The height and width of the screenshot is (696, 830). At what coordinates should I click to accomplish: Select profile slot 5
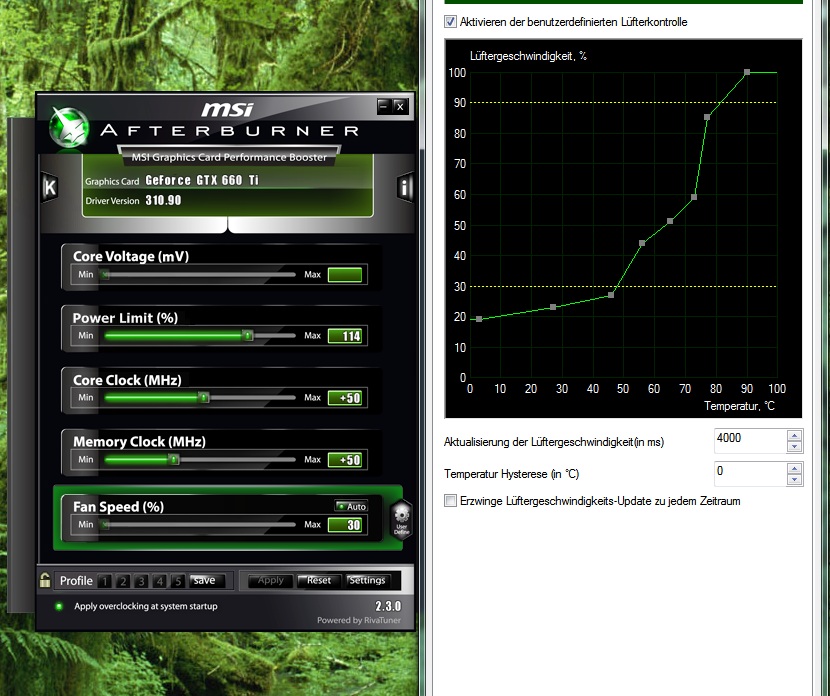coord(178,581)
